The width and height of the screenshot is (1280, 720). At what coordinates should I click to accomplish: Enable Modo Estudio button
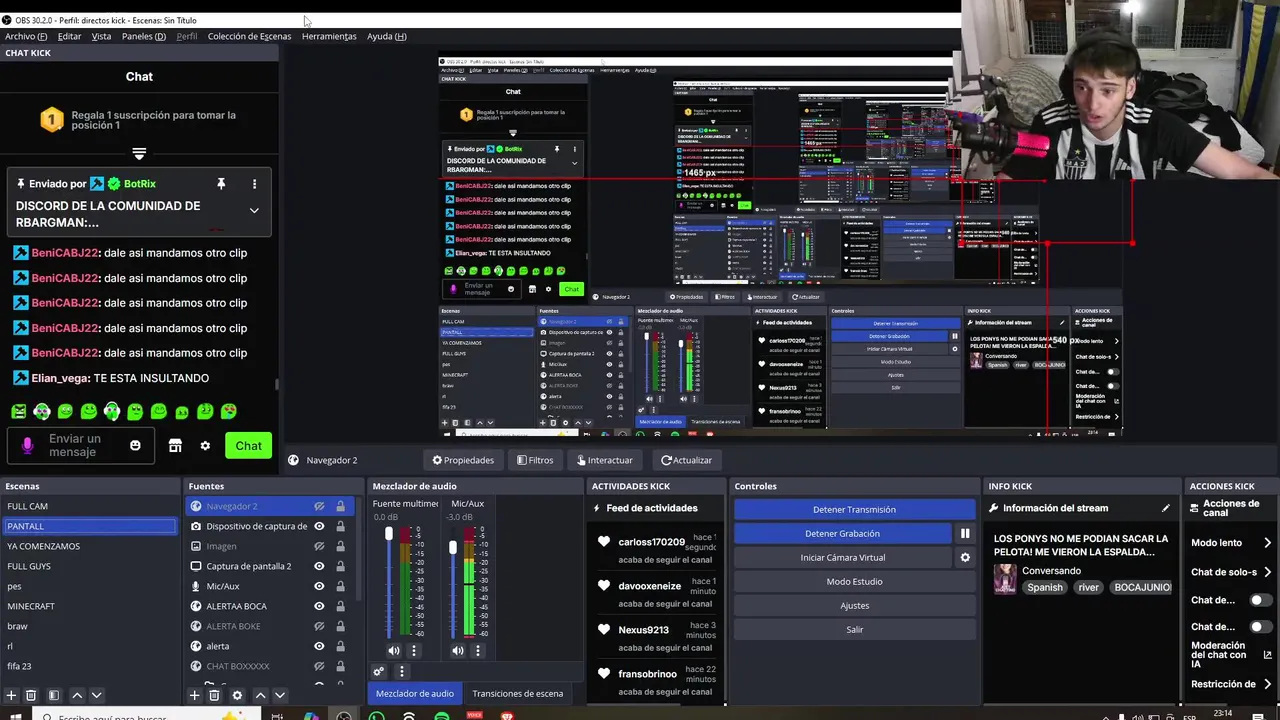(854, 581)
